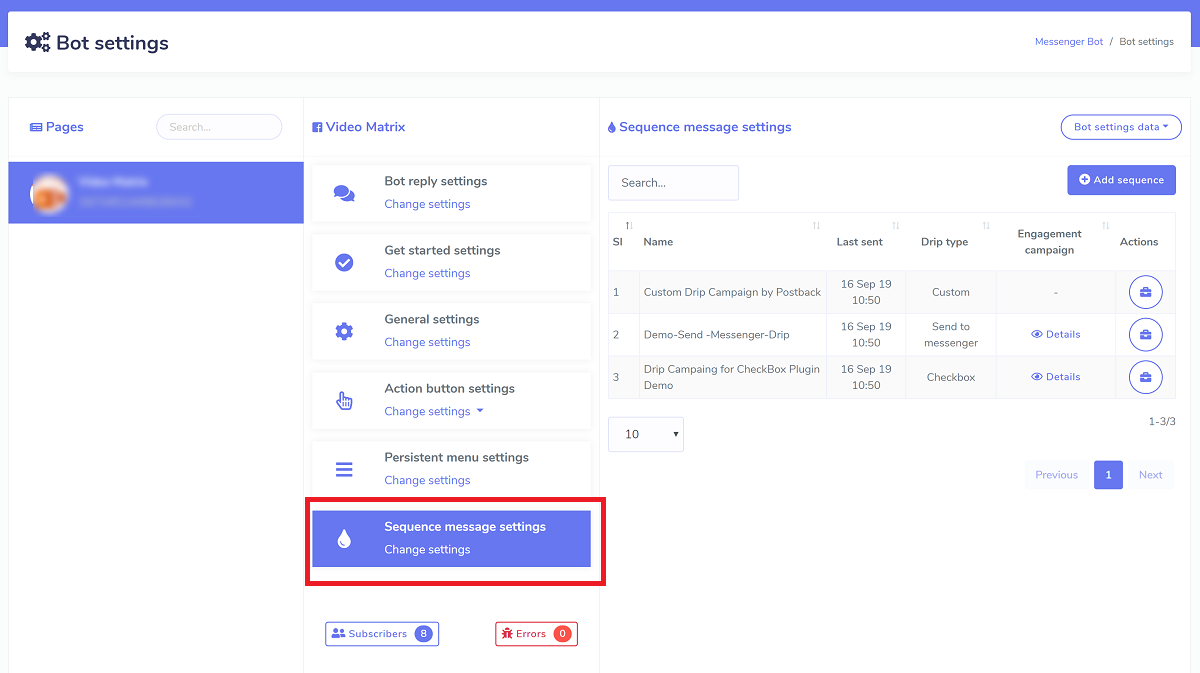View Details of Demo-Send-Messenger-Drip engagement campaign
Viewport: 1200px width, 673px height.
click(1055, 334)
